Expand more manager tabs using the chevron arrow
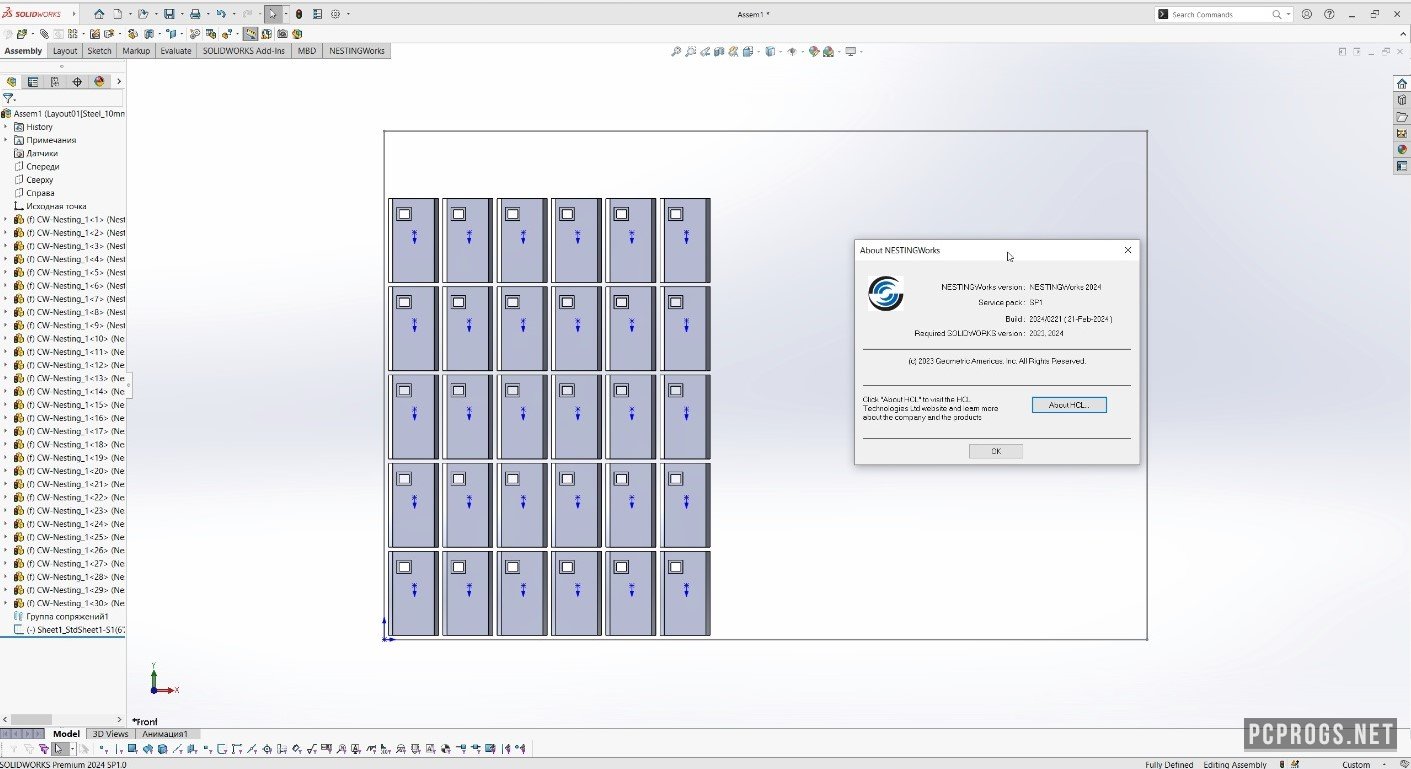The height and width of the screenshot is (769, 1411). tap(119, 82)
